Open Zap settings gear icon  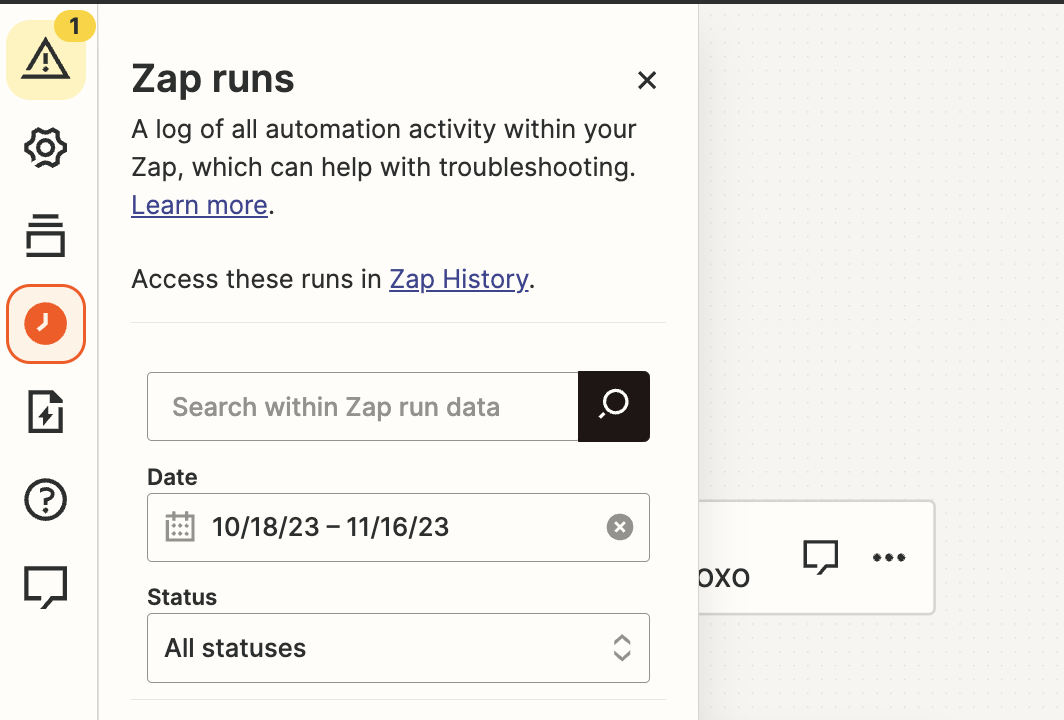click(x=45, y=147)
